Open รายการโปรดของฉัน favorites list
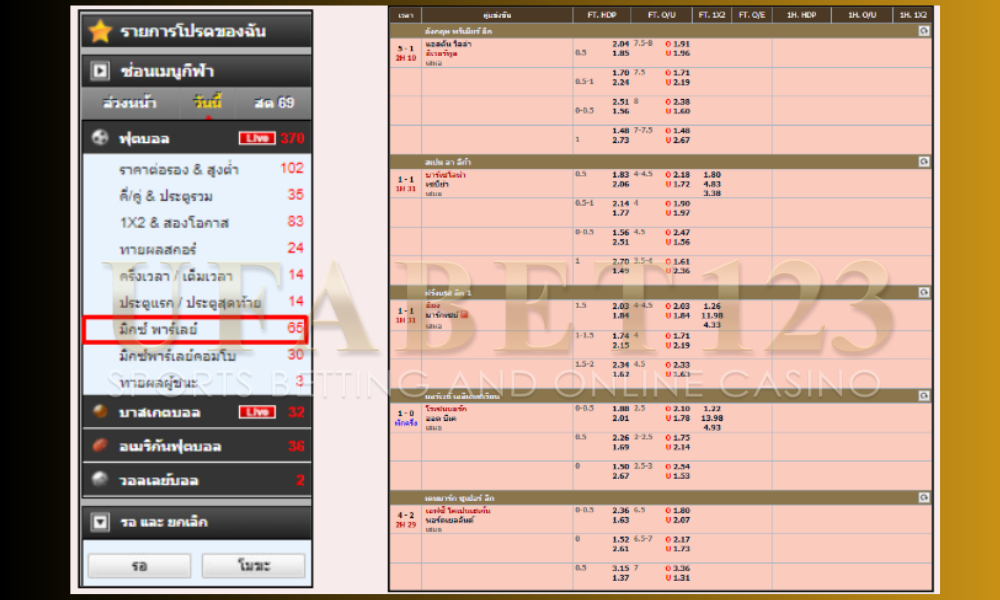Screen dimensions: 1000x600 pos(196,31)
